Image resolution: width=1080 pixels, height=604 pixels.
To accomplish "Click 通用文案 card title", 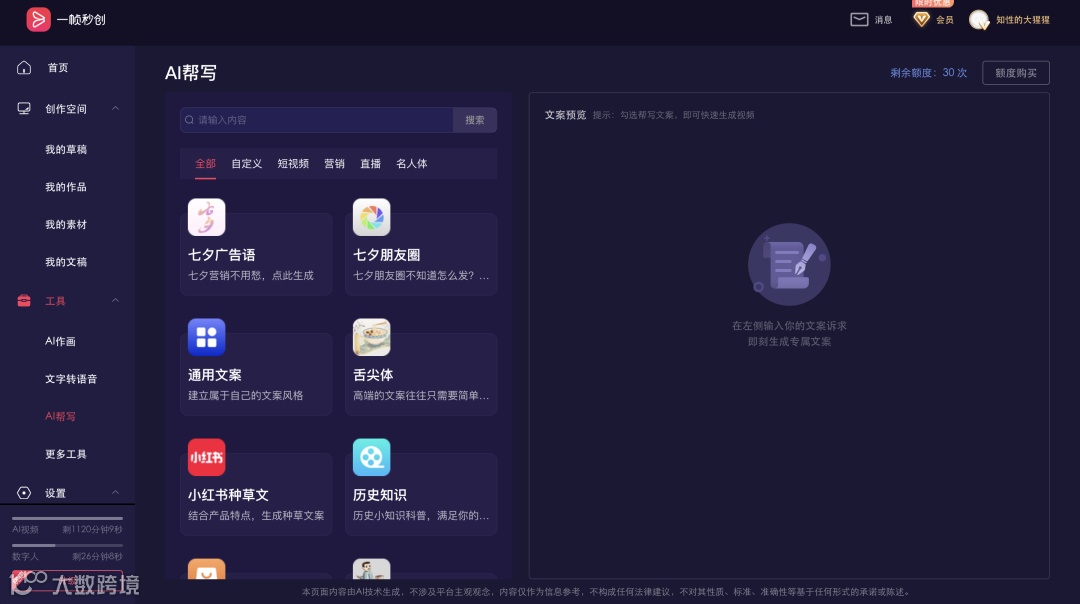I will point(215,375).
